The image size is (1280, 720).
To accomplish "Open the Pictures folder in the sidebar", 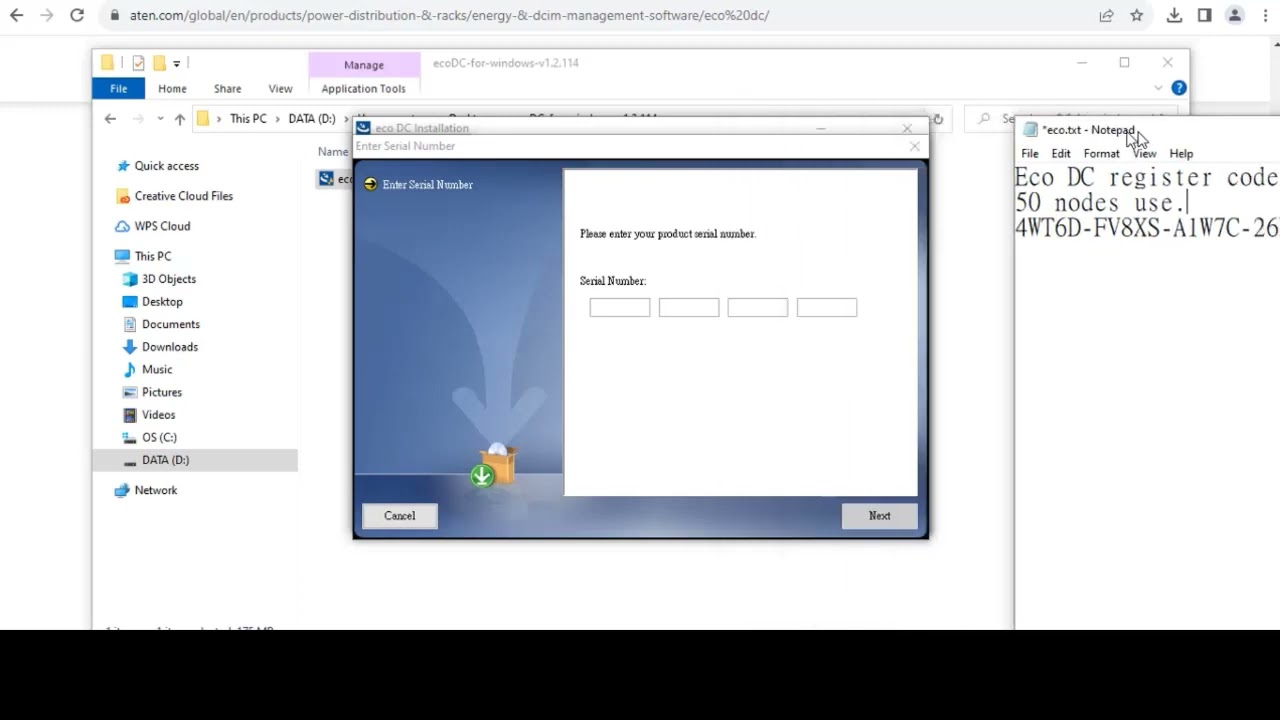I will [161, 392].
